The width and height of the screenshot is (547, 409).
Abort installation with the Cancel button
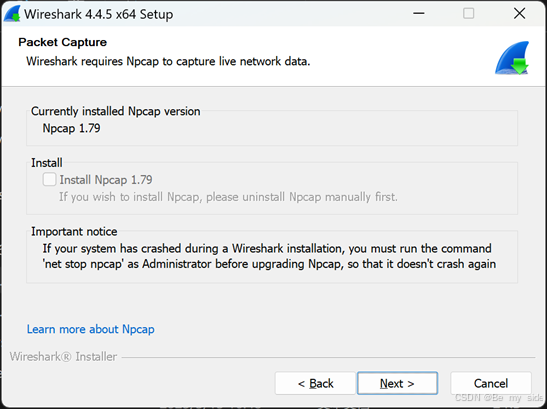[491, 384]
